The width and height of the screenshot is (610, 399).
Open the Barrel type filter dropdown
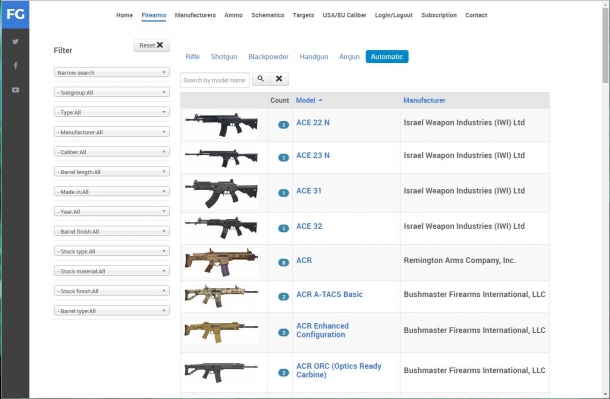point(112,311)
